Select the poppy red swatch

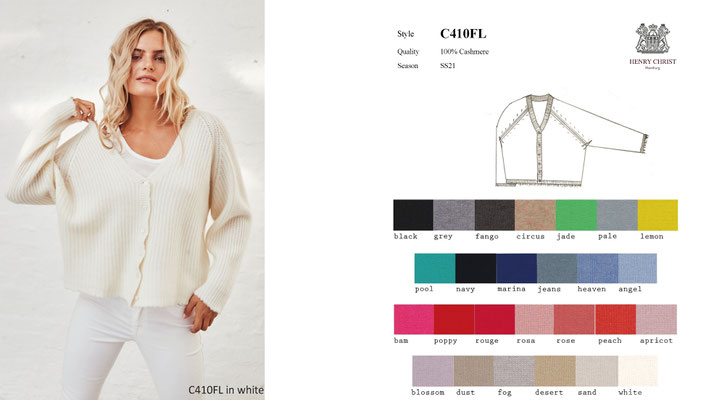point(454,319)
